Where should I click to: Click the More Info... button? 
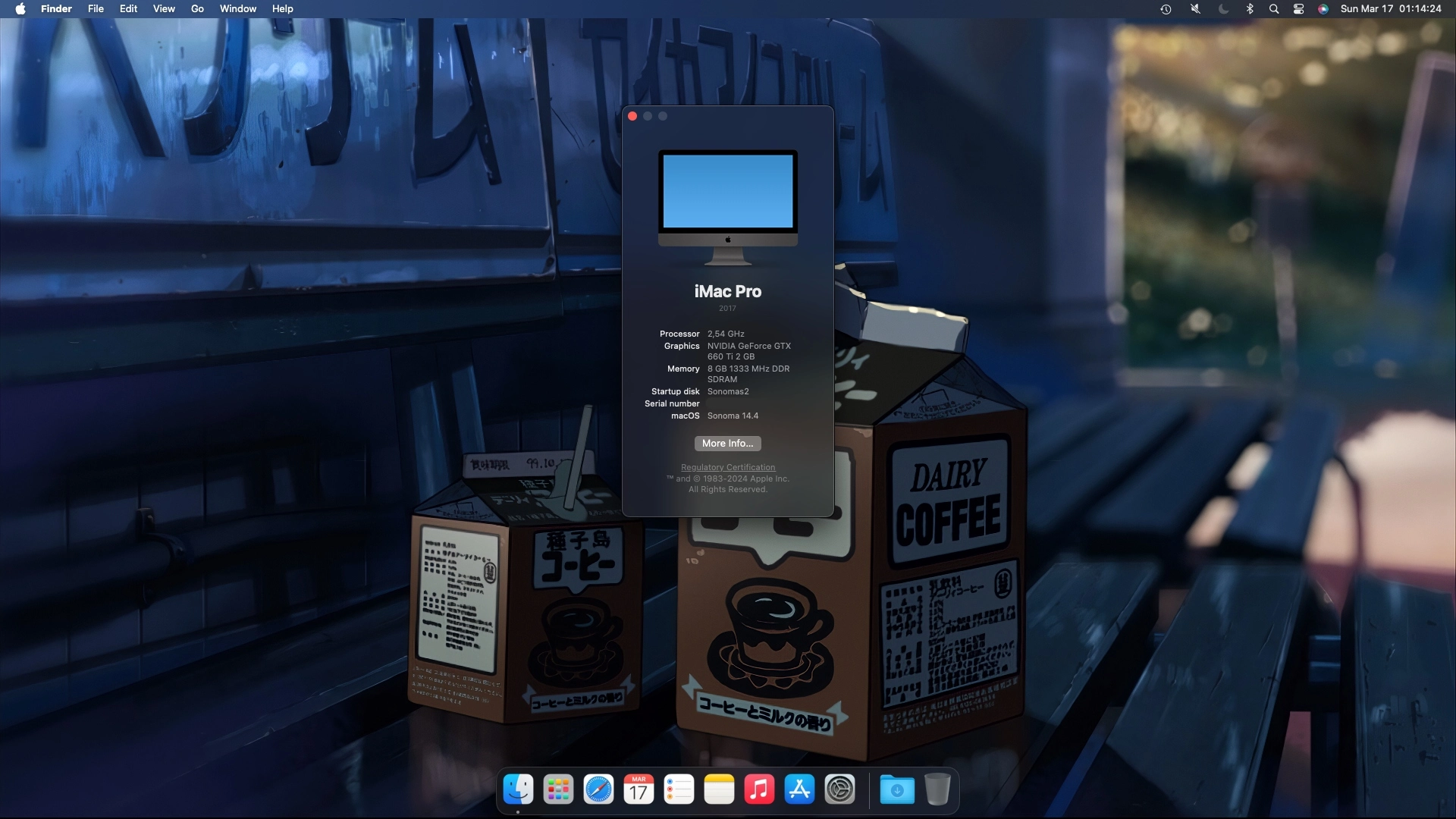click(727, 444)
